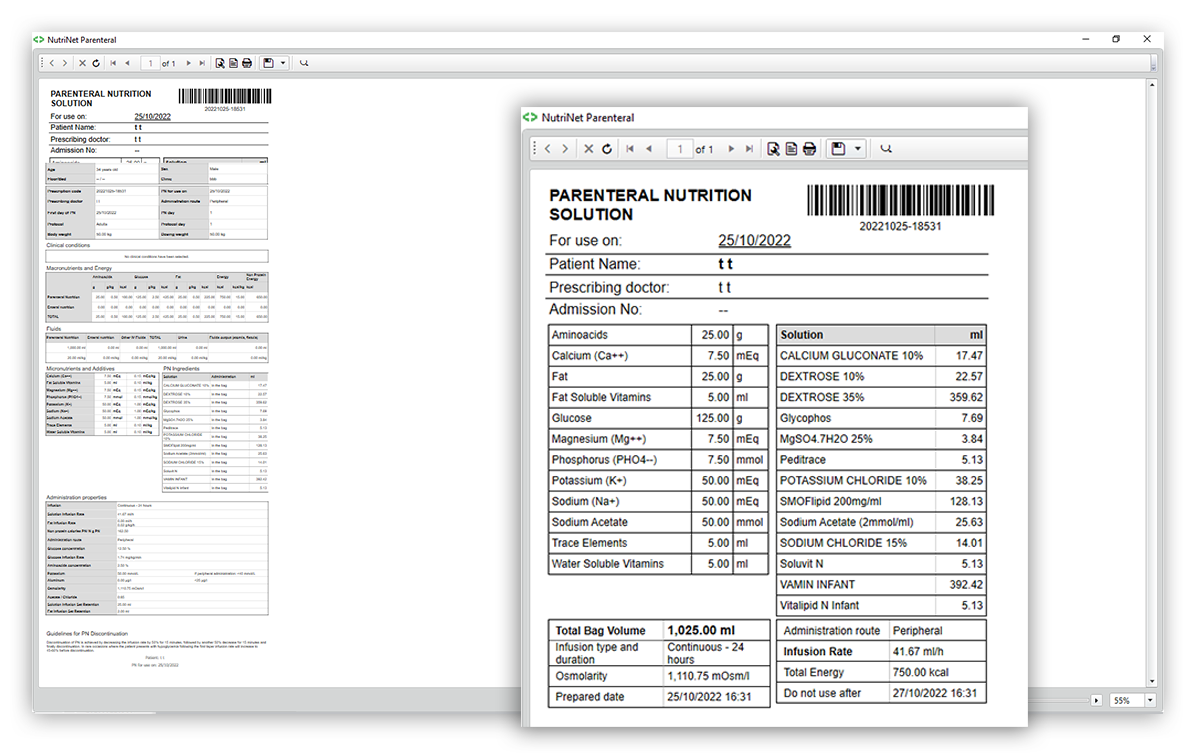Refresh the report in the background window
1200x754 pixels.
point(96,63)
